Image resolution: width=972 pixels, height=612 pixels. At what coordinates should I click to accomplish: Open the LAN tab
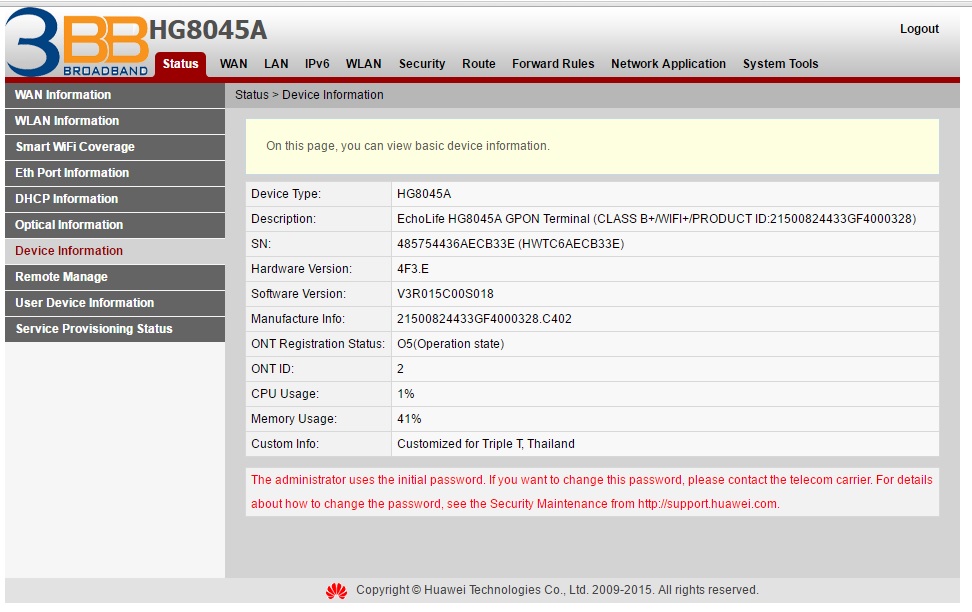click(276, 64)
